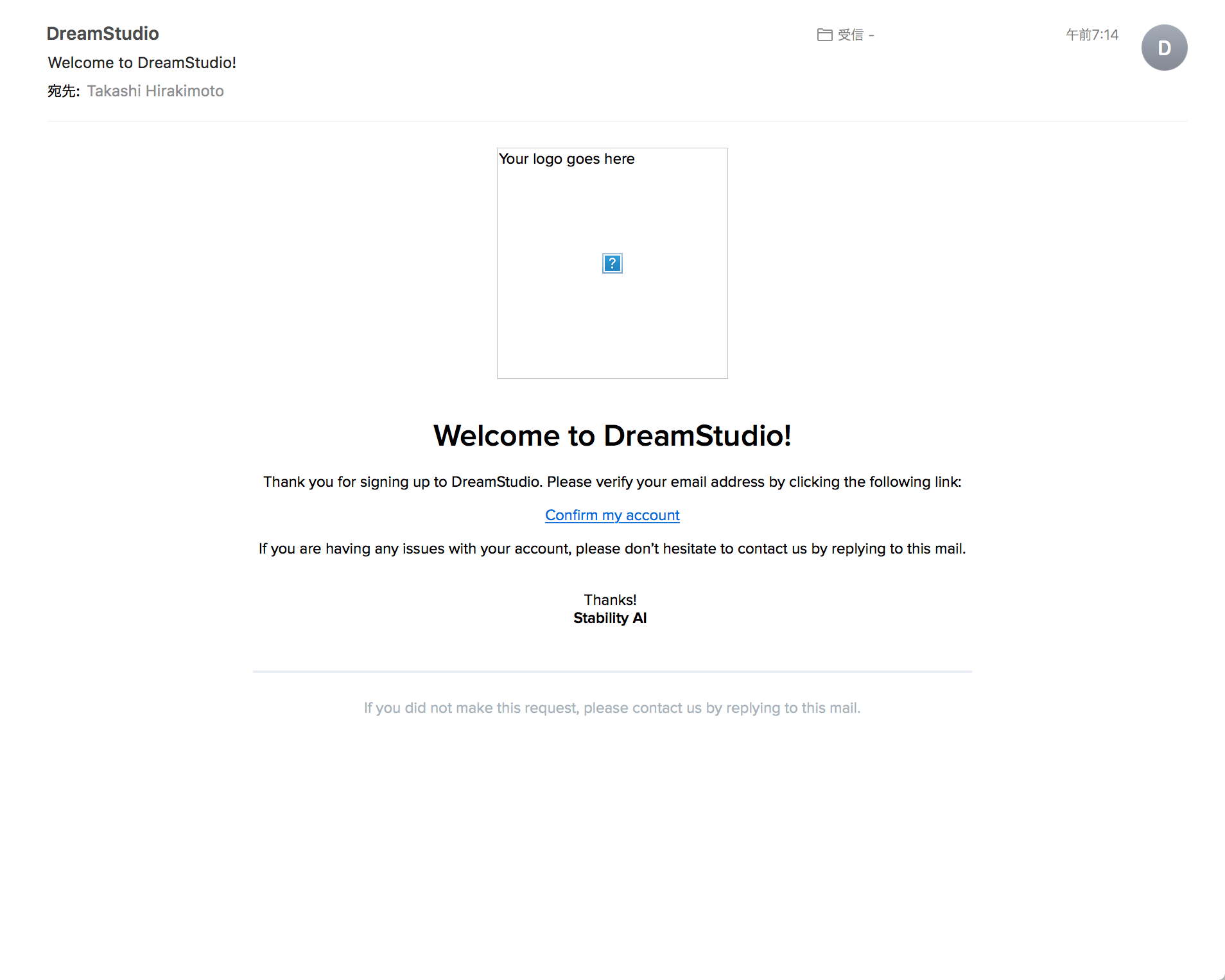Click the round D sender avatar

pyautogui.click(x=1164, y=48)
